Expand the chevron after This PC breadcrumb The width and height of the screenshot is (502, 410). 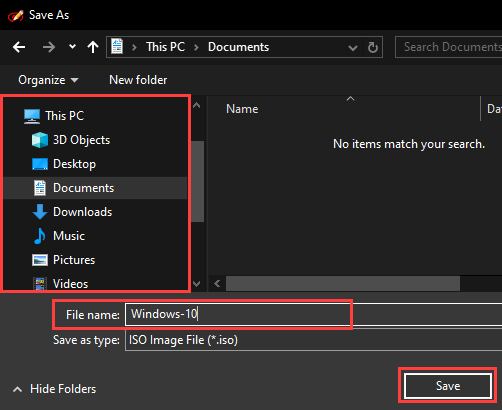click(196, 47)
